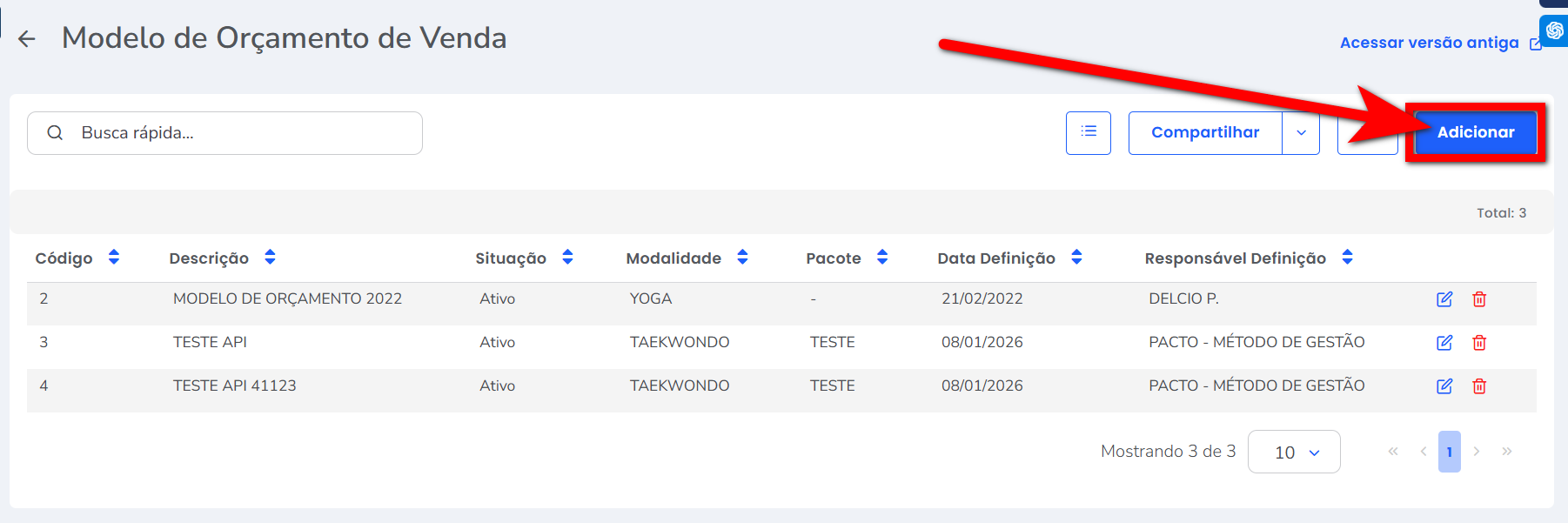Image resolution: width=1568 pixels, height=523 pixels.
Task: Delete the MODELO DE ORÇAMENTO 2022 row
Action: pos(1478,299)
